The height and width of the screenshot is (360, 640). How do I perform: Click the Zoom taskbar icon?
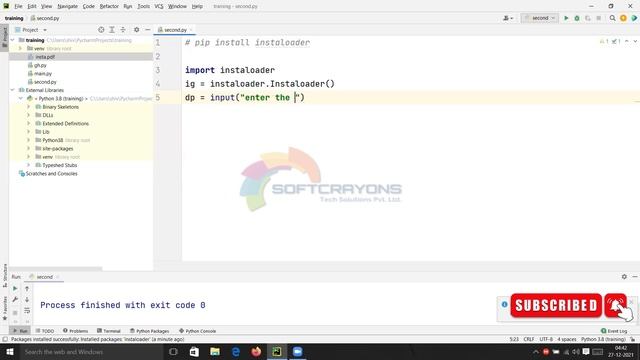298,352
